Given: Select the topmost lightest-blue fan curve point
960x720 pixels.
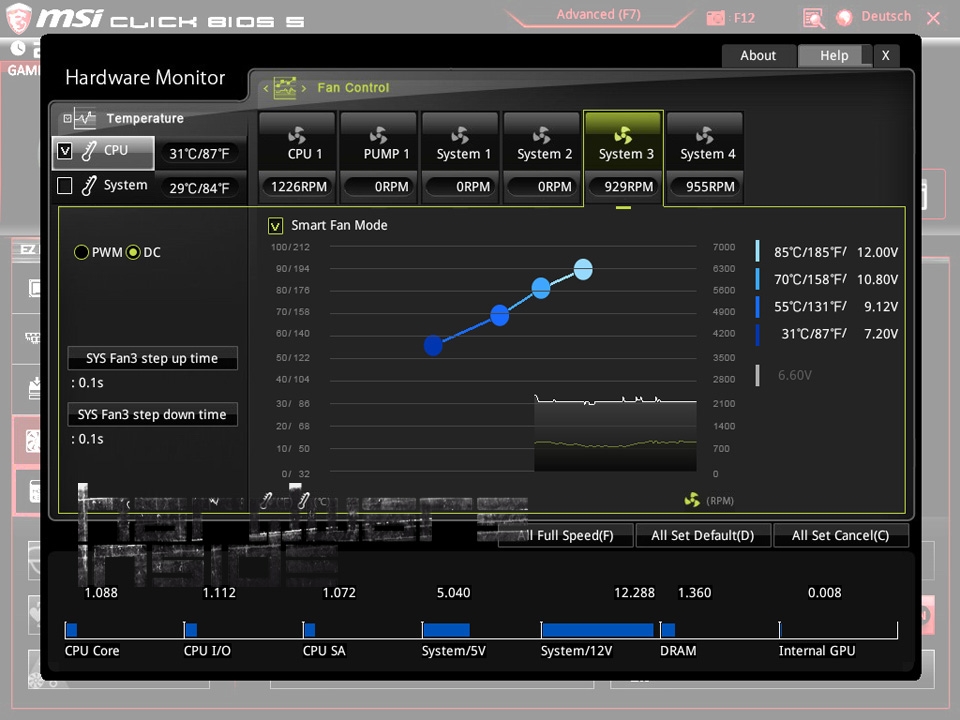Looking at the screenshot, I should 583,269.
